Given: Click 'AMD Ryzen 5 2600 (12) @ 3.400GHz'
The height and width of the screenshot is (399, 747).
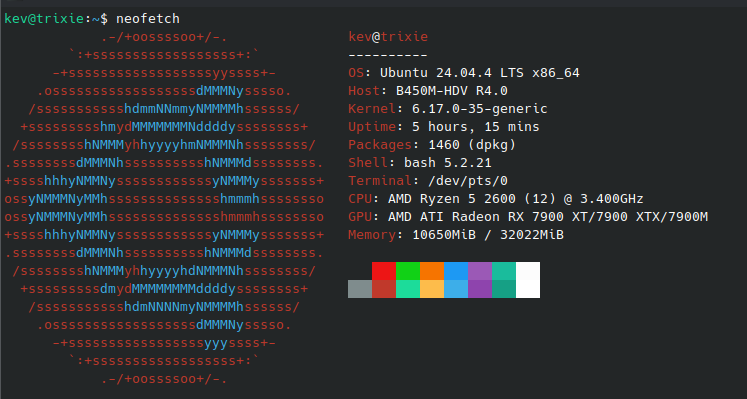Looking at the screenshot, I should (x=516, y=199).
